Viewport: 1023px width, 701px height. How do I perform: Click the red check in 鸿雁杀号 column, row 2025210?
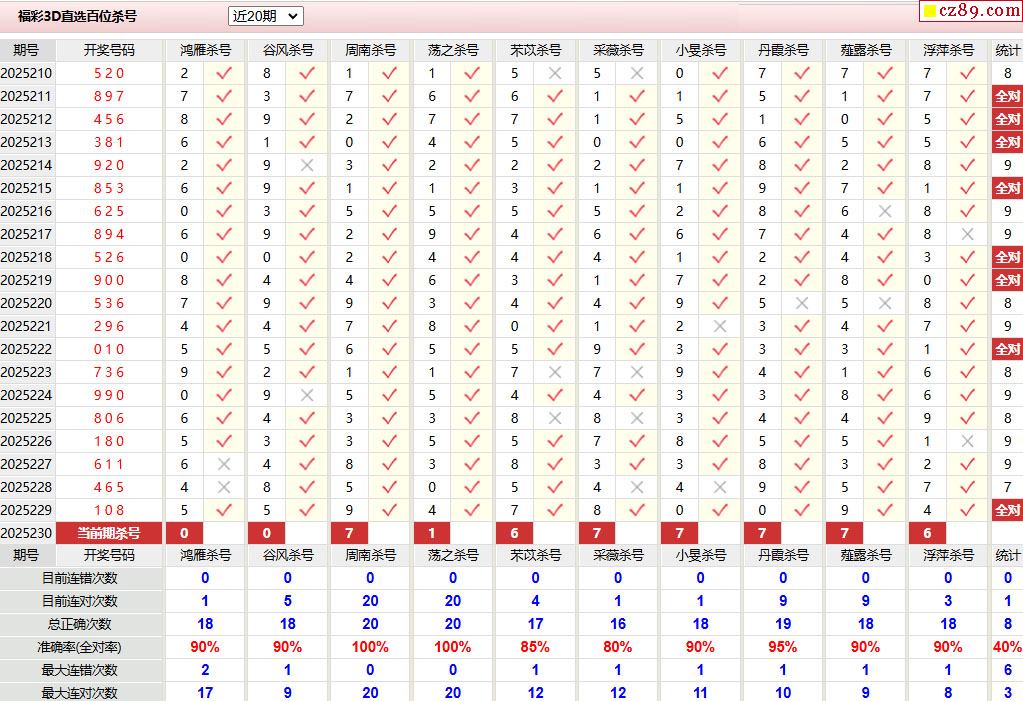click(x=224, y=73)
